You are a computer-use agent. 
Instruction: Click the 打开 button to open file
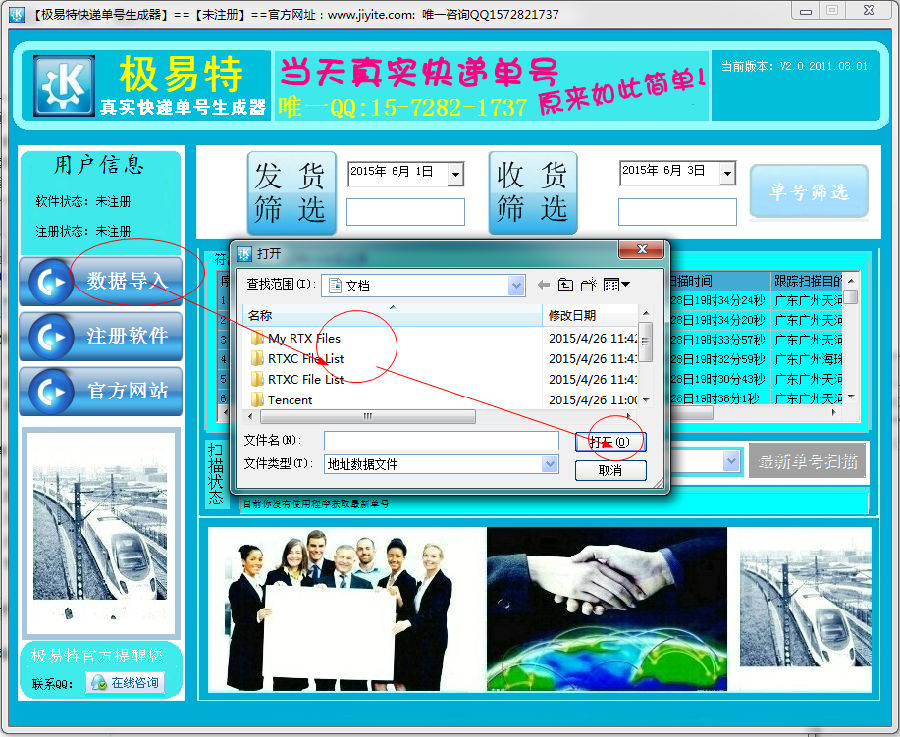coord(611,439)
